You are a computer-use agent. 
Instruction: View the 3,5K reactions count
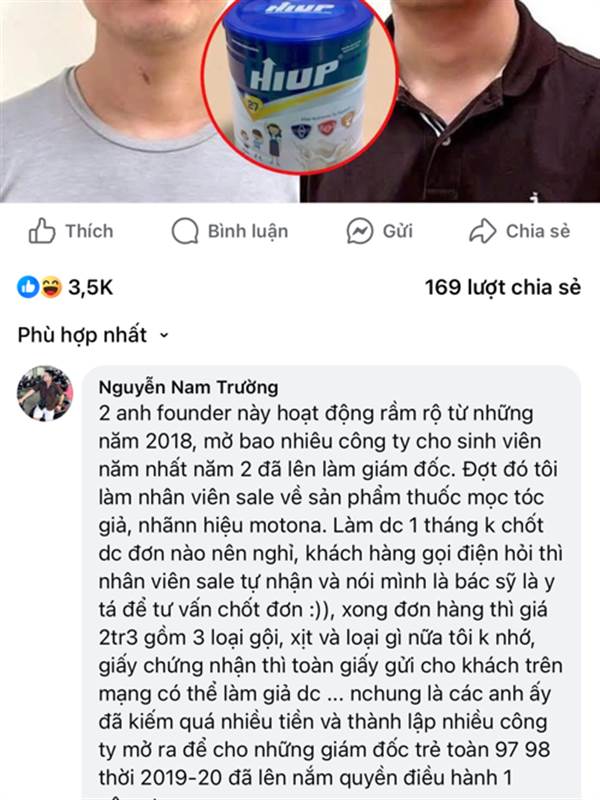coord(90,288)
